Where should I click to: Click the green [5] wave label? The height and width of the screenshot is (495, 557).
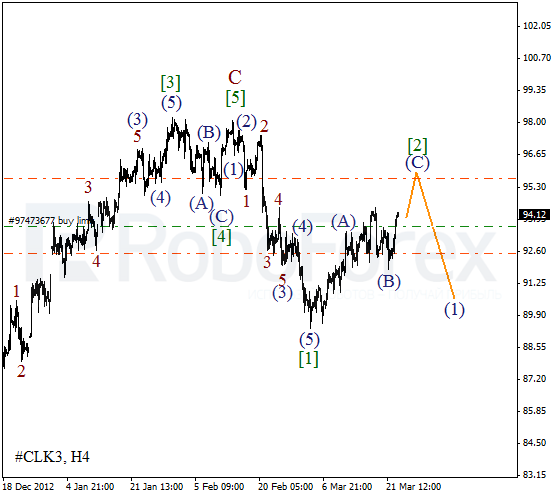coord(236,98)
